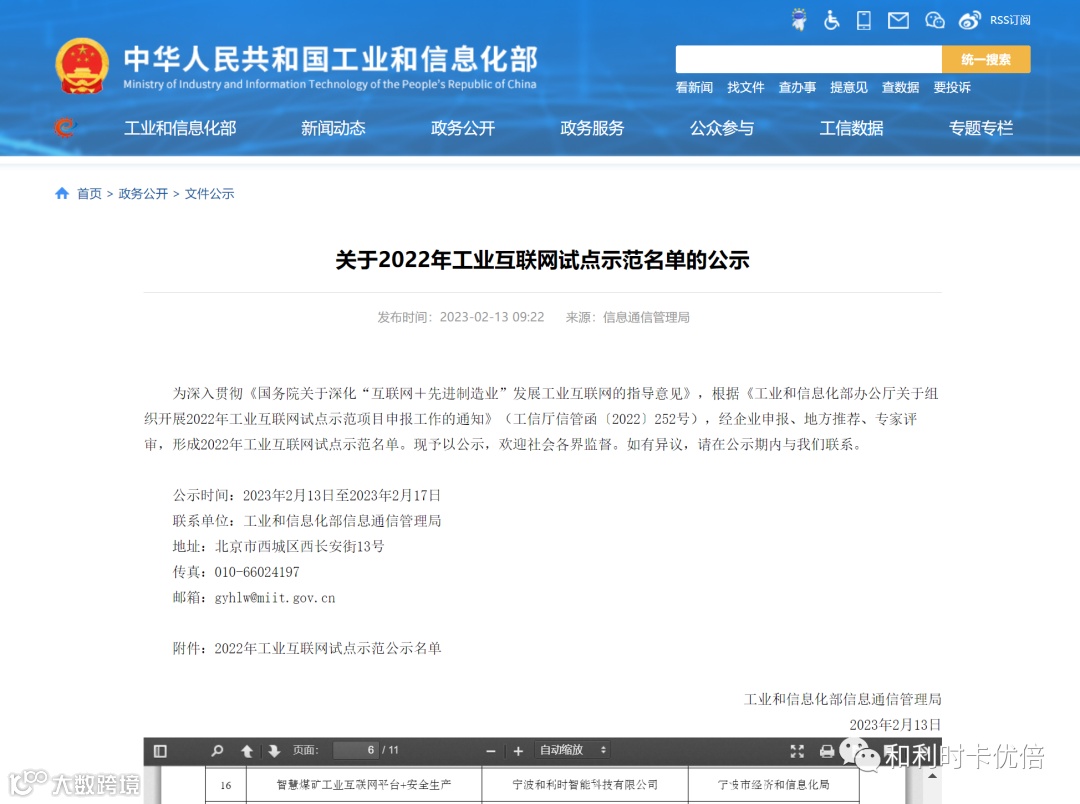Zoom in PDF with plus button

[519, 751]
